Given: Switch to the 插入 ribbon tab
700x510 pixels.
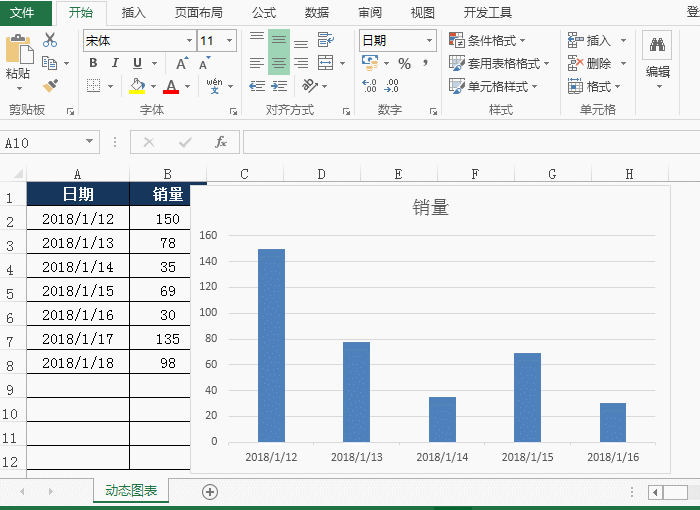Looking at the screenshot, I should (133, 13).
